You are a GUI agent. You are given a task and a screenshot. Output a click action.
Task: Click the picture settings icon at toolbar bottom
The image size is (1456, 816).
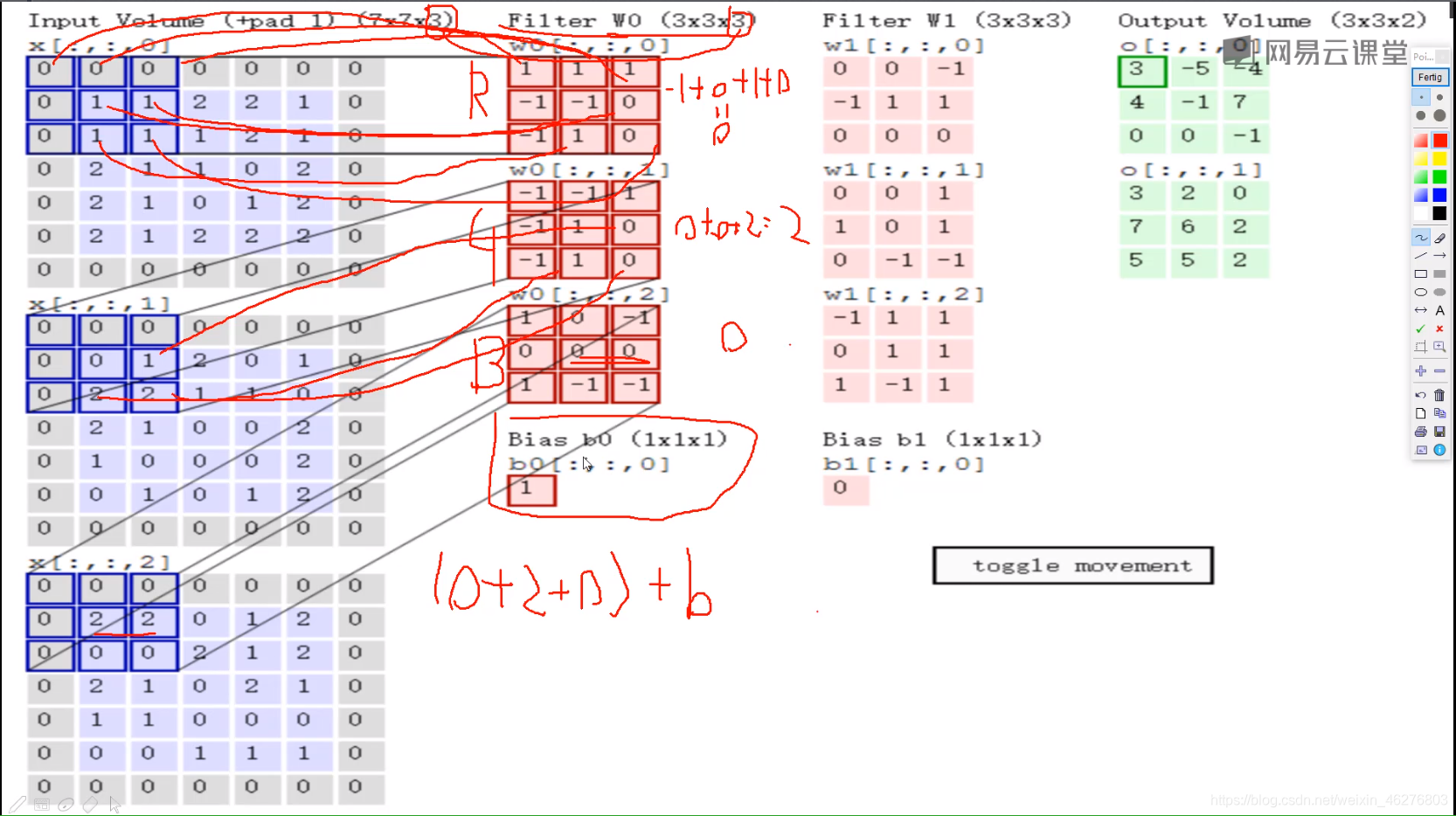1421,450
